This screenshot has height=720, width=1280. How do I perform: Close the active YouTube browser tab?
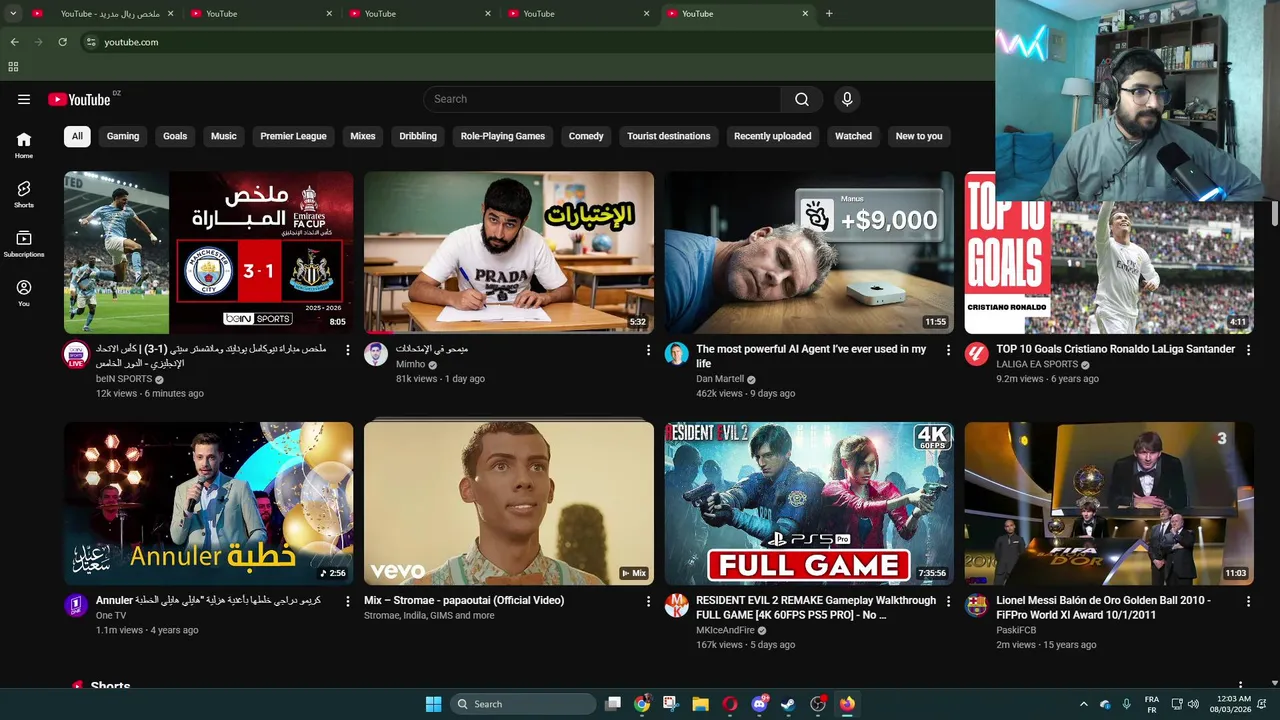click(x=806, y=13)
